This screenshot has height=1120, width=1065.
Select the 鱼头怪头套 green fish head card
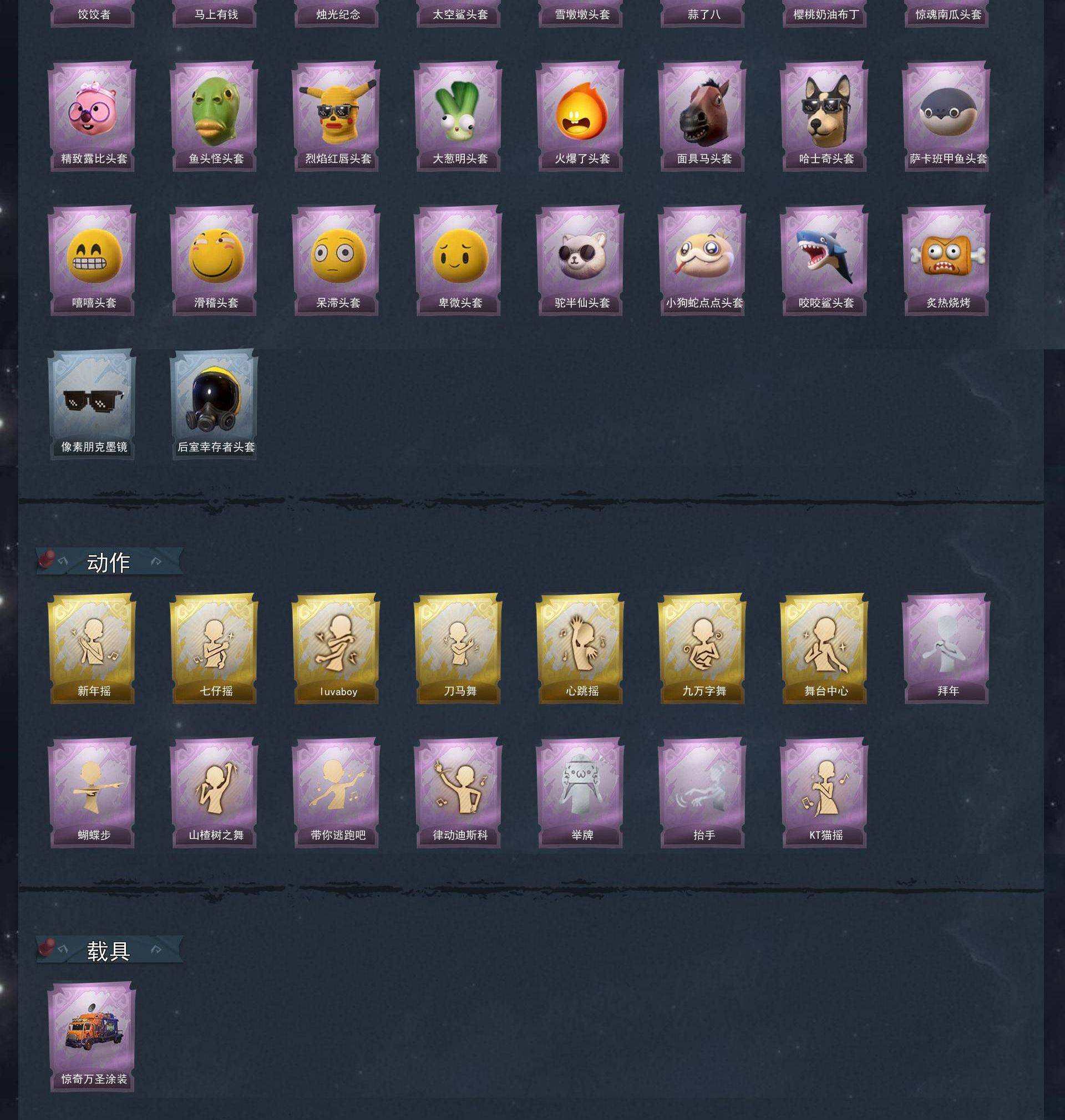(x=214, y=116)
